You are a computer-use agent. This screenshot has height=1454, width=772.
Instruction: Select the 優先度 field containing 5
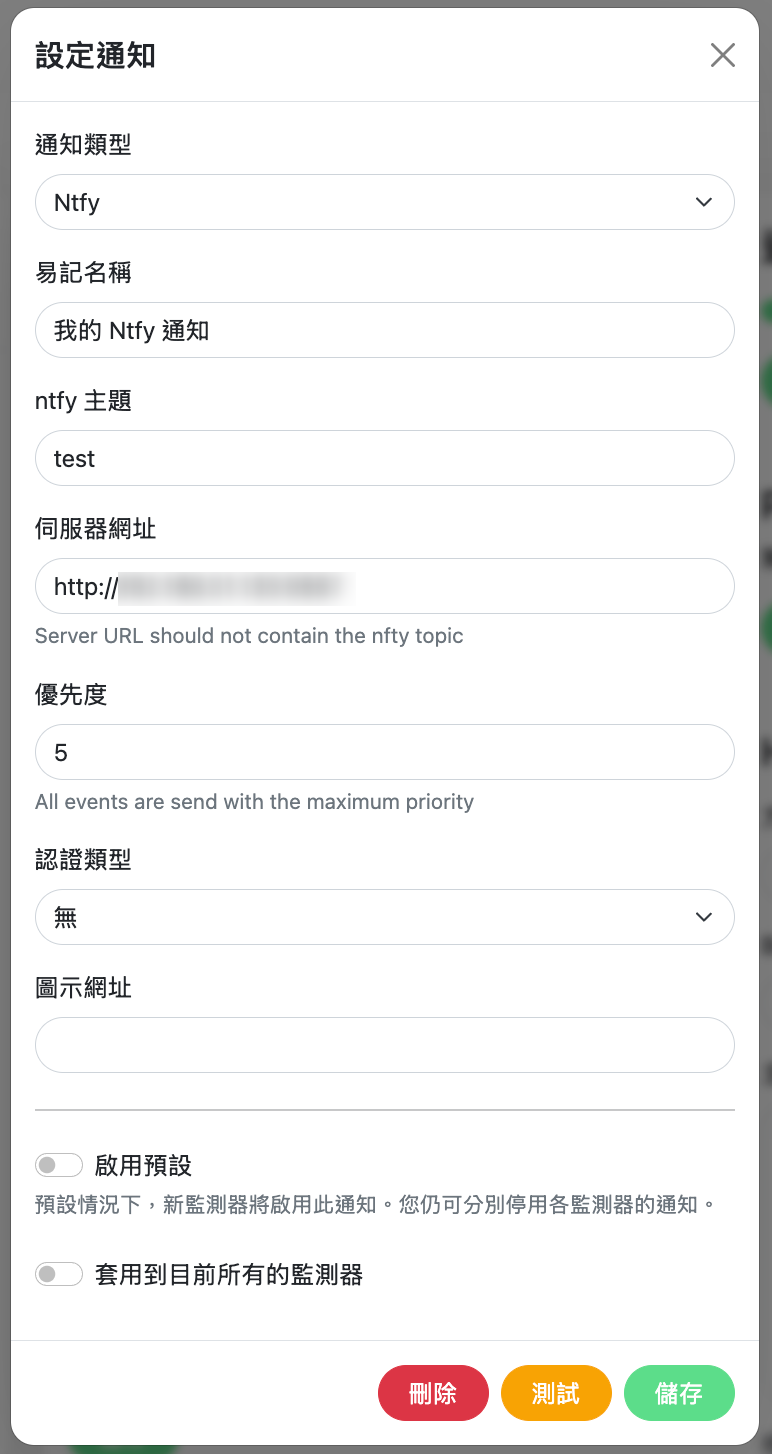(385, 752)
